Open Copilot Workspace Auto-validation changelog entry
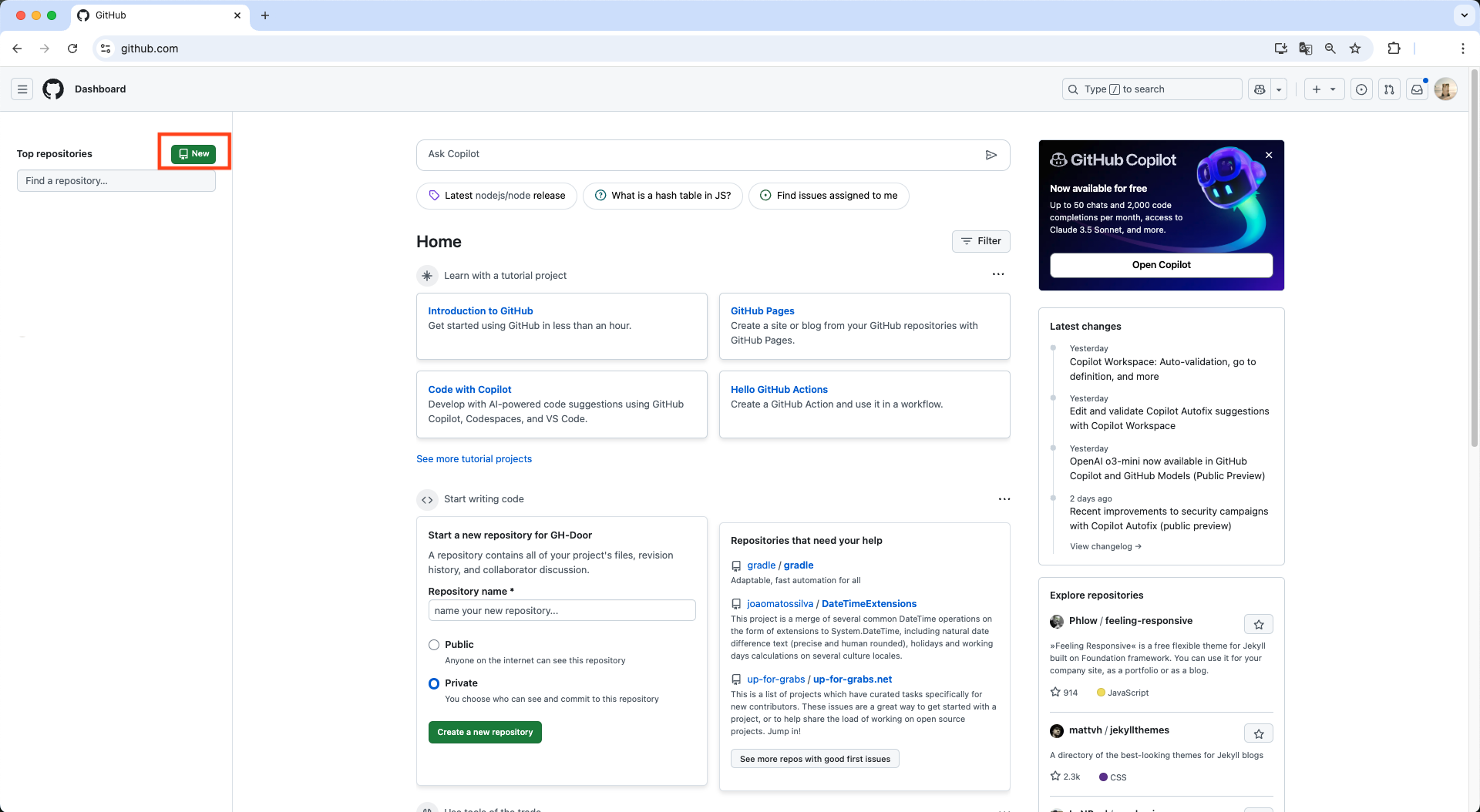Screen dimensions: 1480x812 click(x=1162, y=369)
